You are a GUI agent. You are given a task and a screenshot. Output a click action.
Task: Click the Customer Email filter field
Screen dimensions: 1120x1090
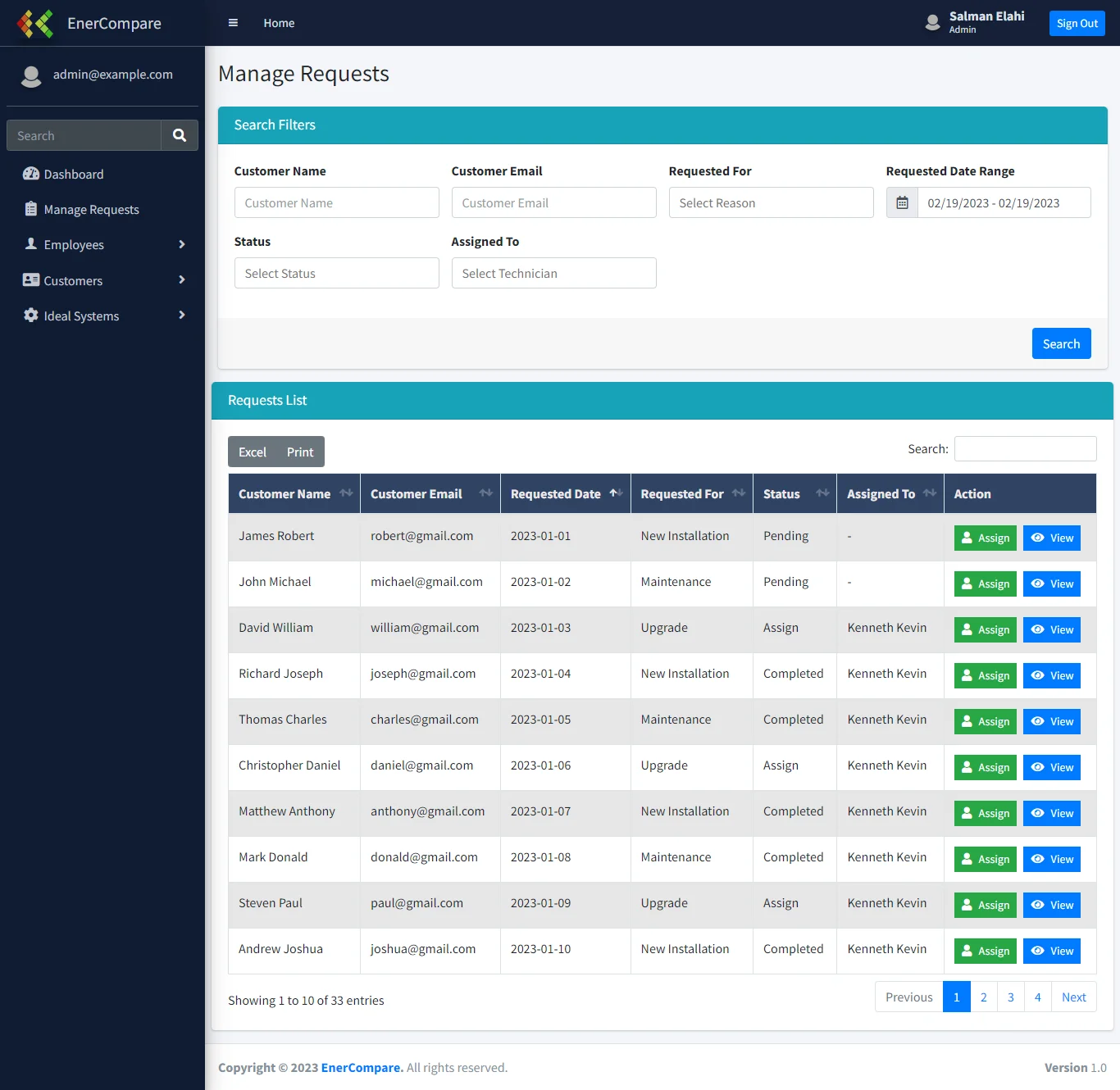coord(553,202)
